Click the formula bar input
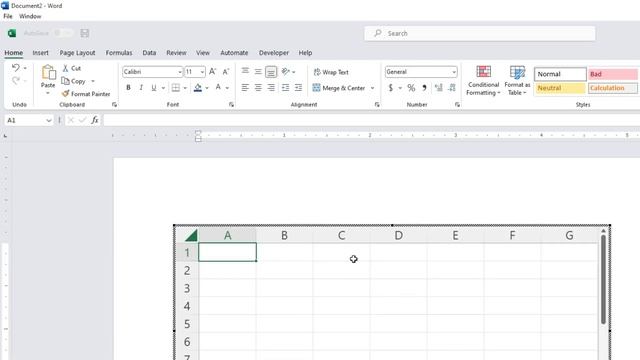The image size is (640, 360). click(371, 120)
